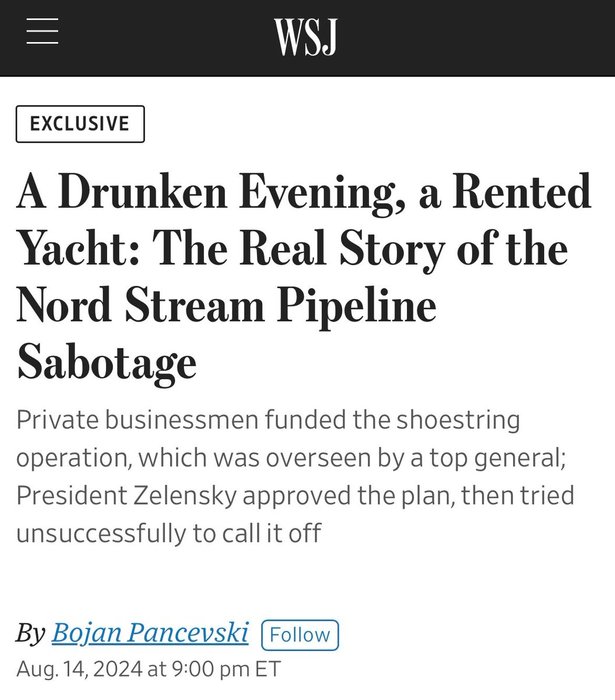Image resolution: width=615 pixels, height=700 pixels.
Task: Click the 'By' byline prefix
Action: [x=30, y=634]
